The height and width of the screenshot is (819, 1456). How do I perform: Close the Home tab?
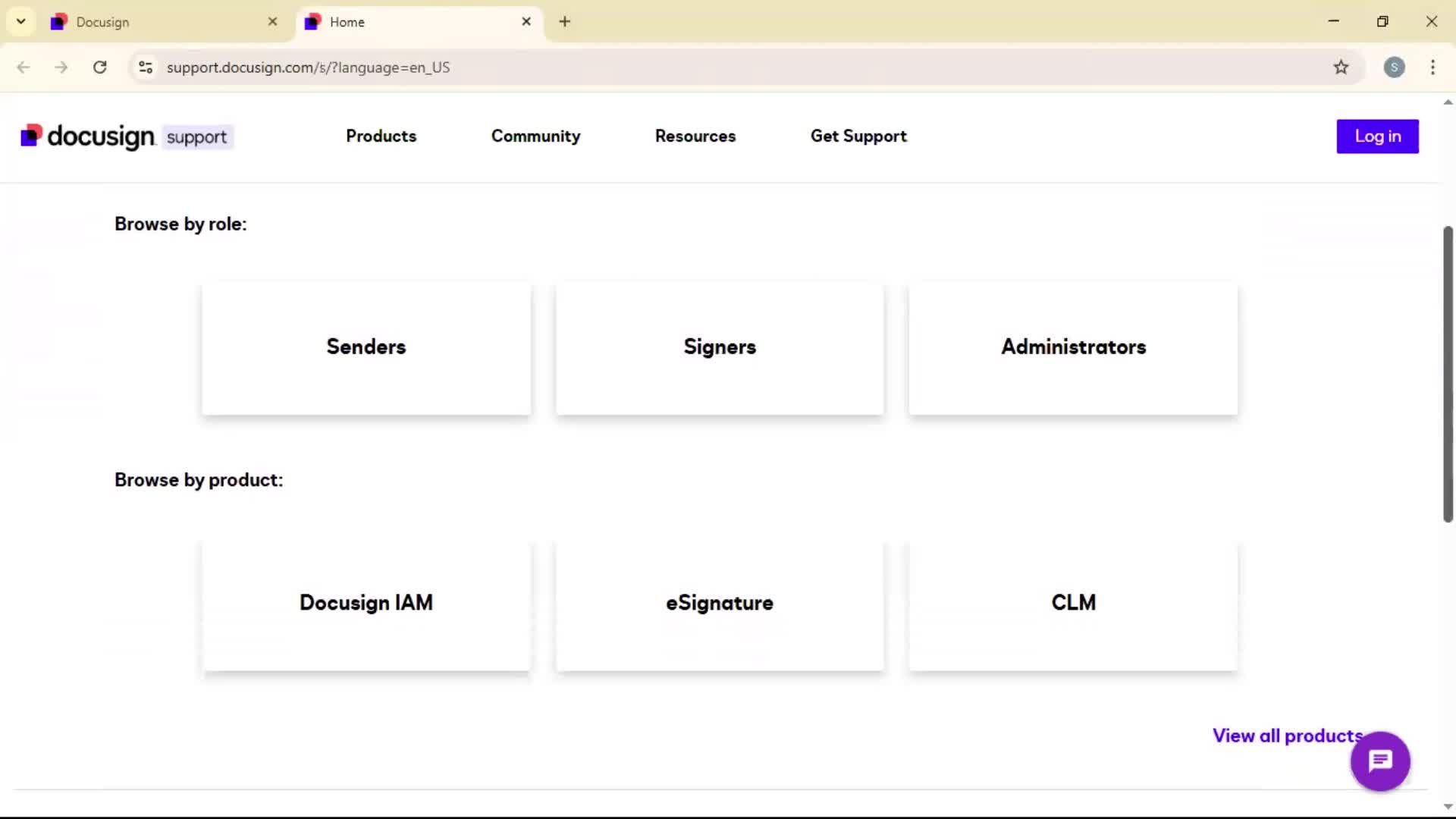click(526, 22)
